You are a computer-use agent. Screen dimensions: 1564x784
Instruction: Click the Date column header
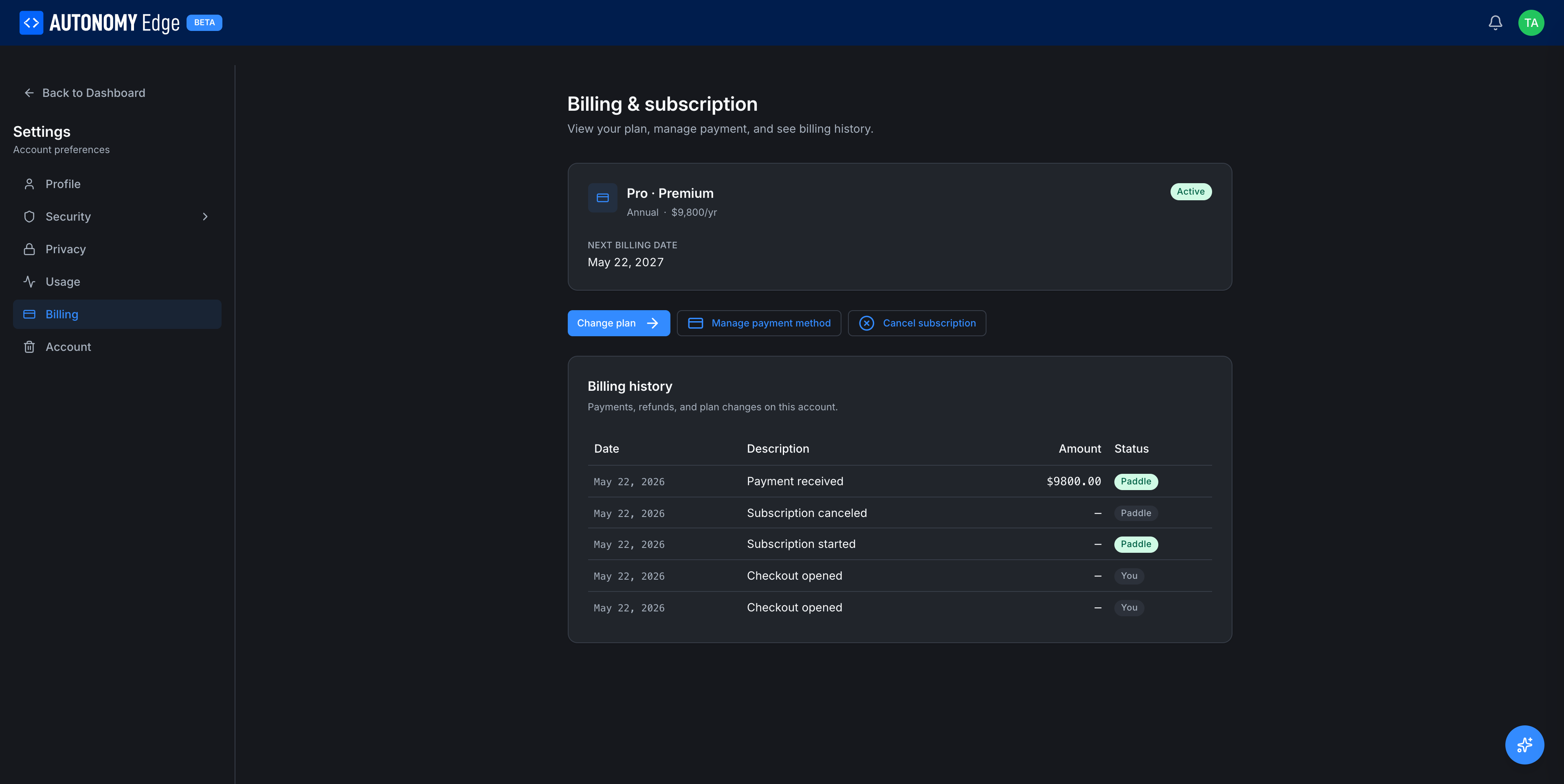(x=606, y=449)
